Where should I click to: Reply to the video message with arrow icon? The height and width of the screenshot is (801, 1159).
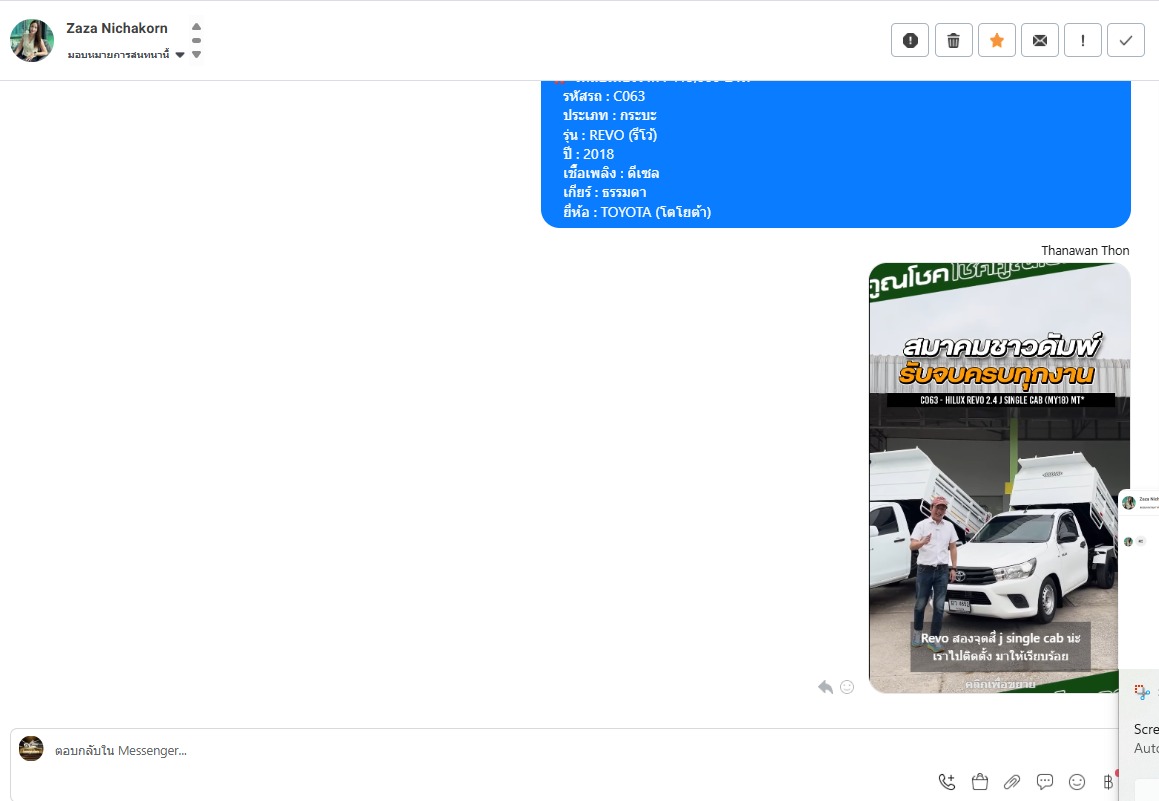[826, 687]
